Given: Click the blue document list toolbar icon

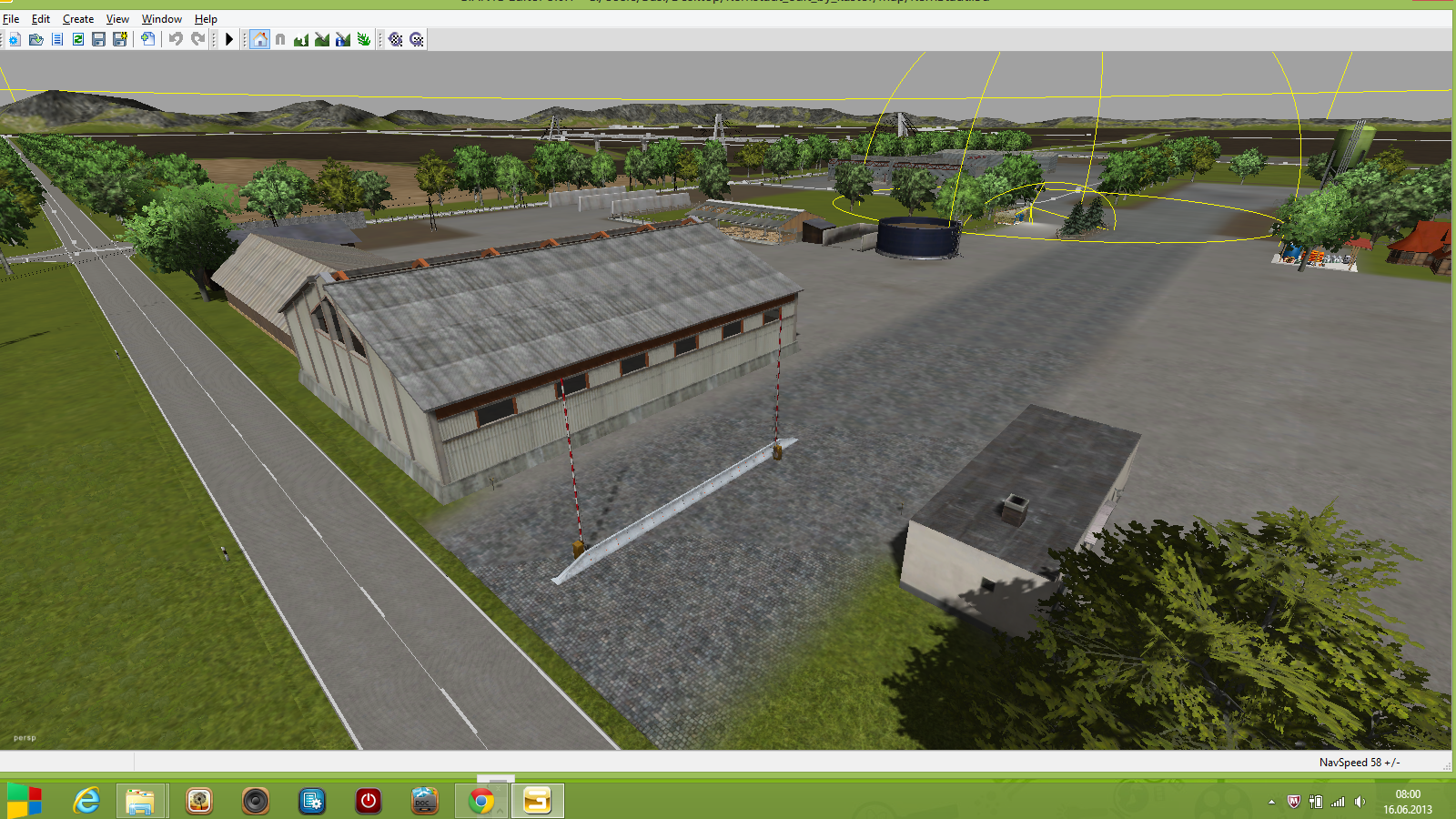Looking at the screenshot, I should (x=57, y=39).
